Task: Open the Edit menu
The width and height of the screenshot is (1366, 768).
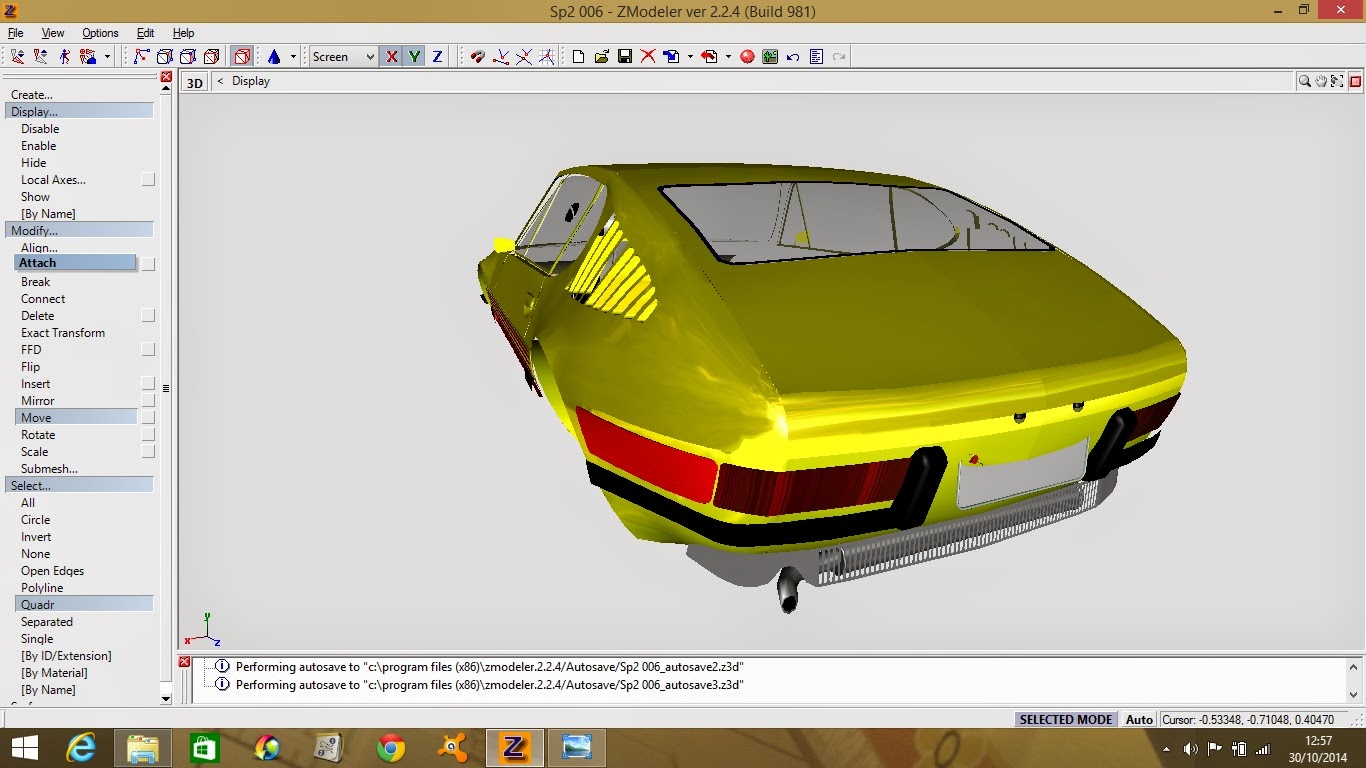Action: [x=145, y=33]
